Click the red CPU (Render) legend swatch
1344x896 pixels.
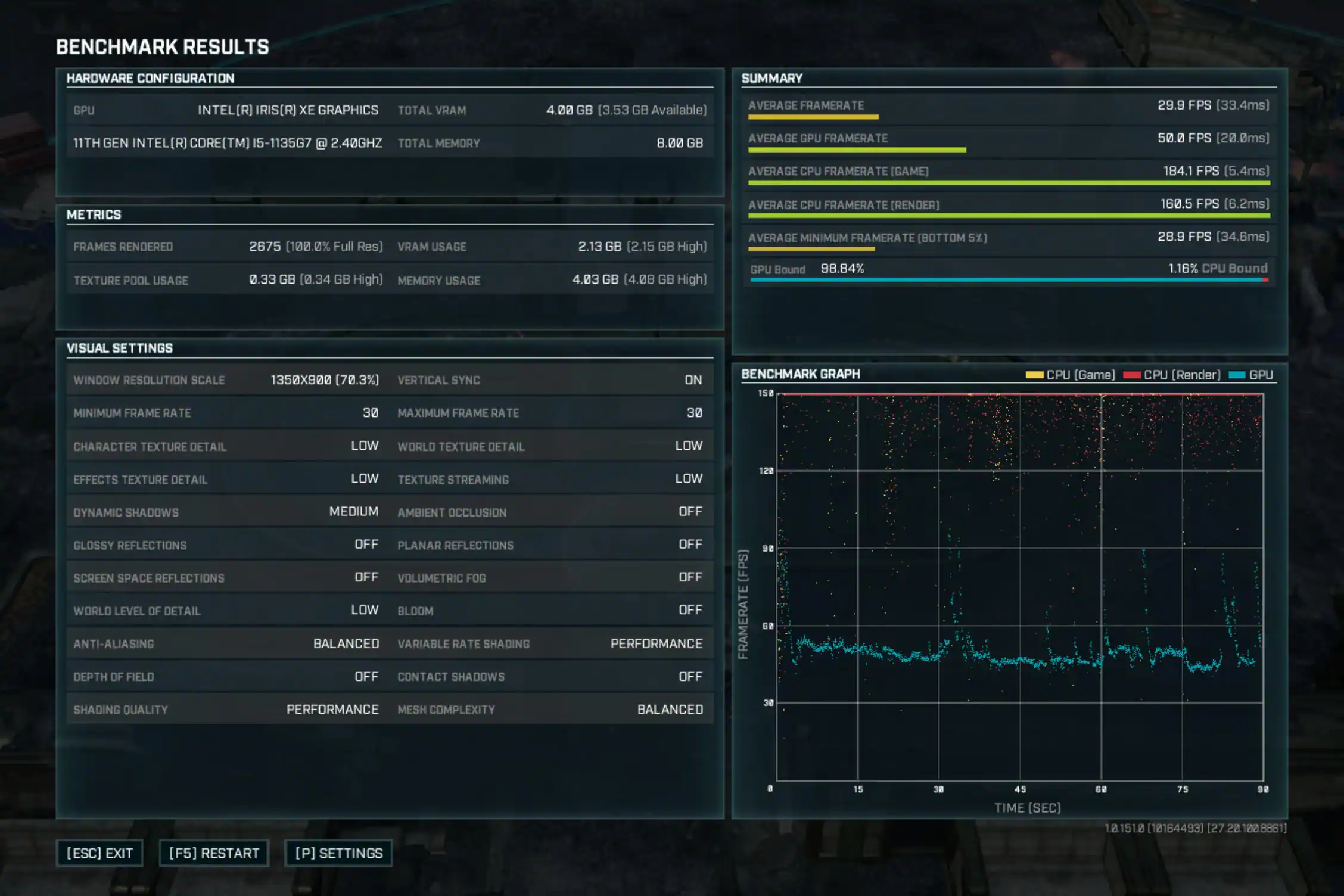point(1131,375)
